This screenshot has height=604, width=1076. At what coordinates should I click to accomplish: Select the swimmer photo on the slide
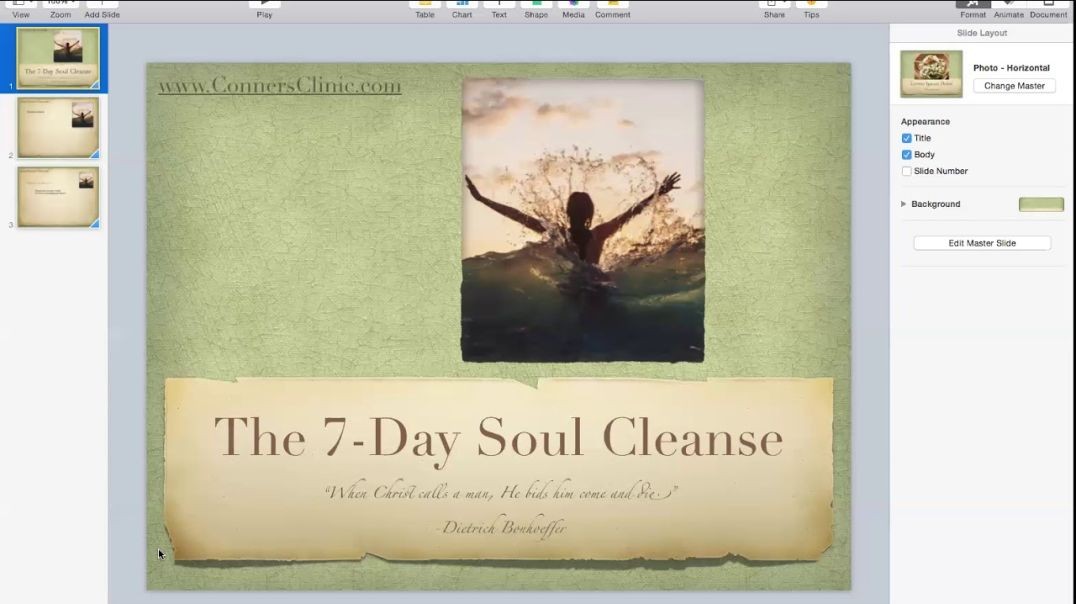pos(583,220)
